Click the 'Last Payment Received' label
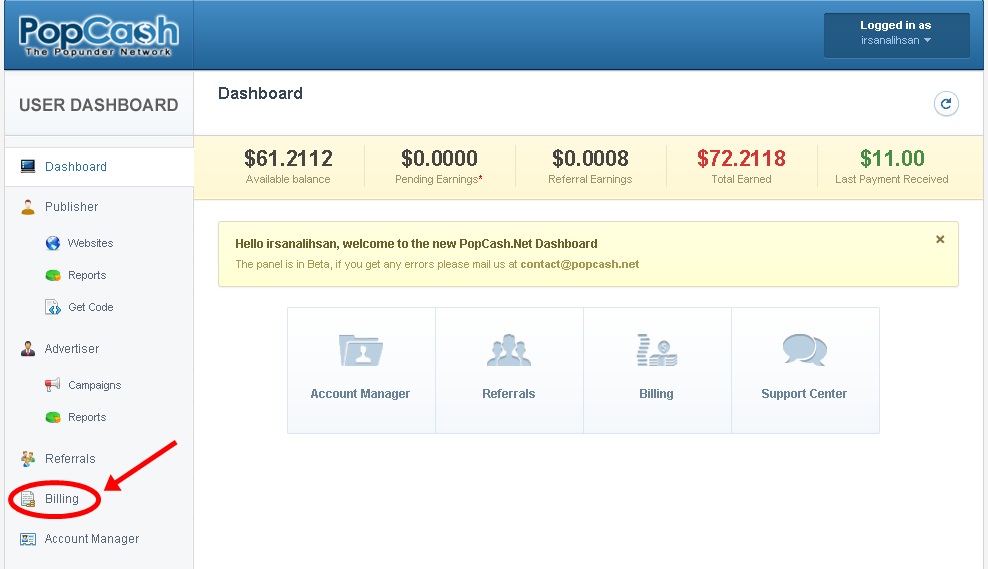 click(892, 180)
